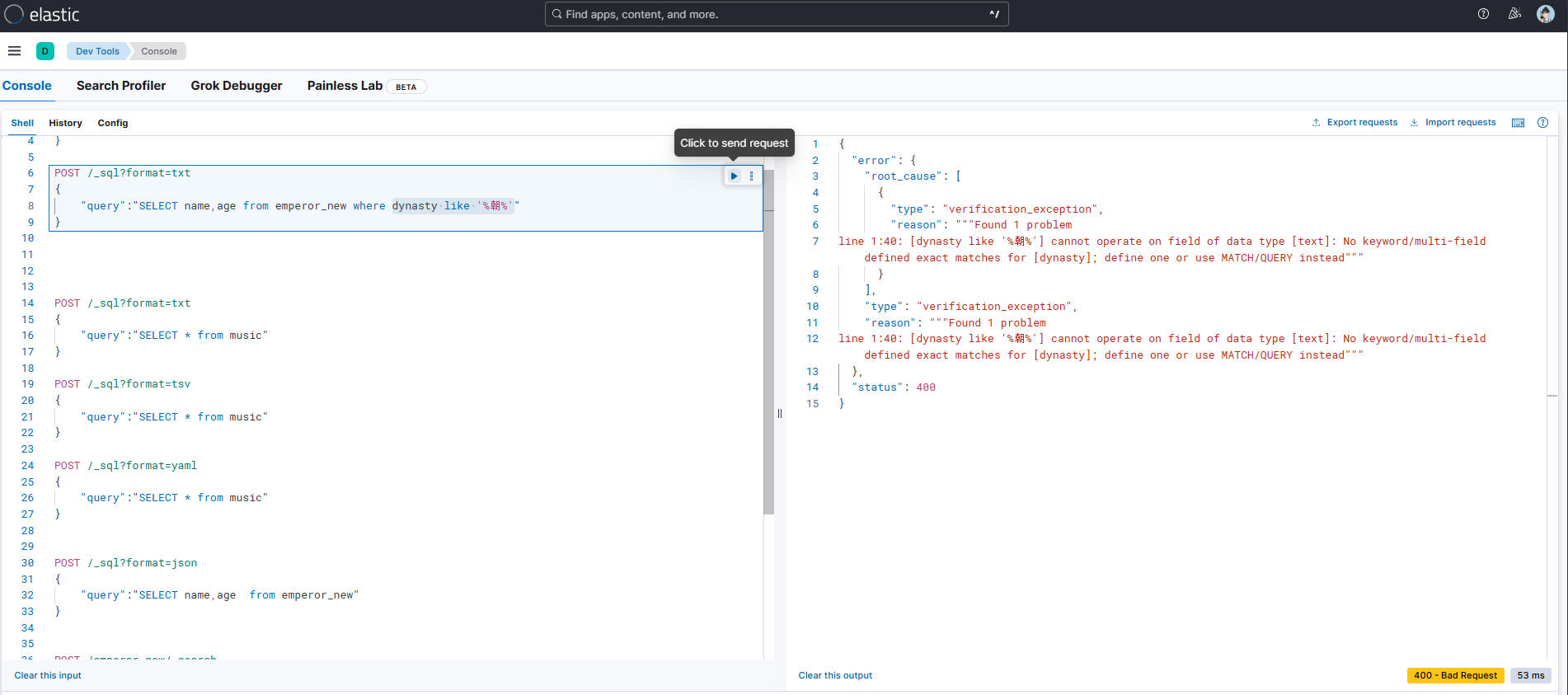Select the History sub-tab
The height and width of the screenshot is (695, 1568).
coord(65,123)
